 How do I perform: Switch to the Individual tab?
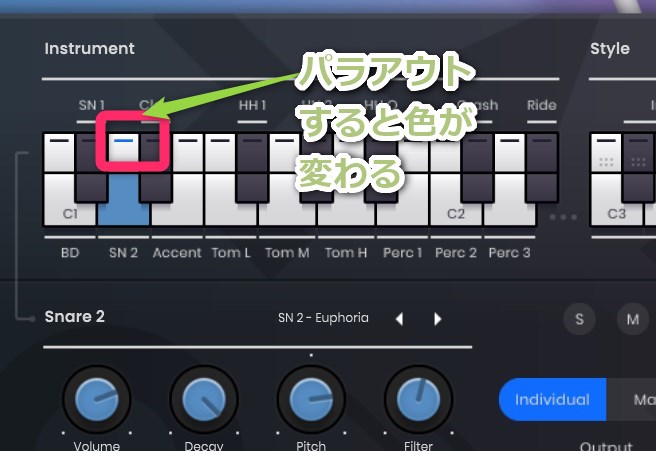click(552, 400)
